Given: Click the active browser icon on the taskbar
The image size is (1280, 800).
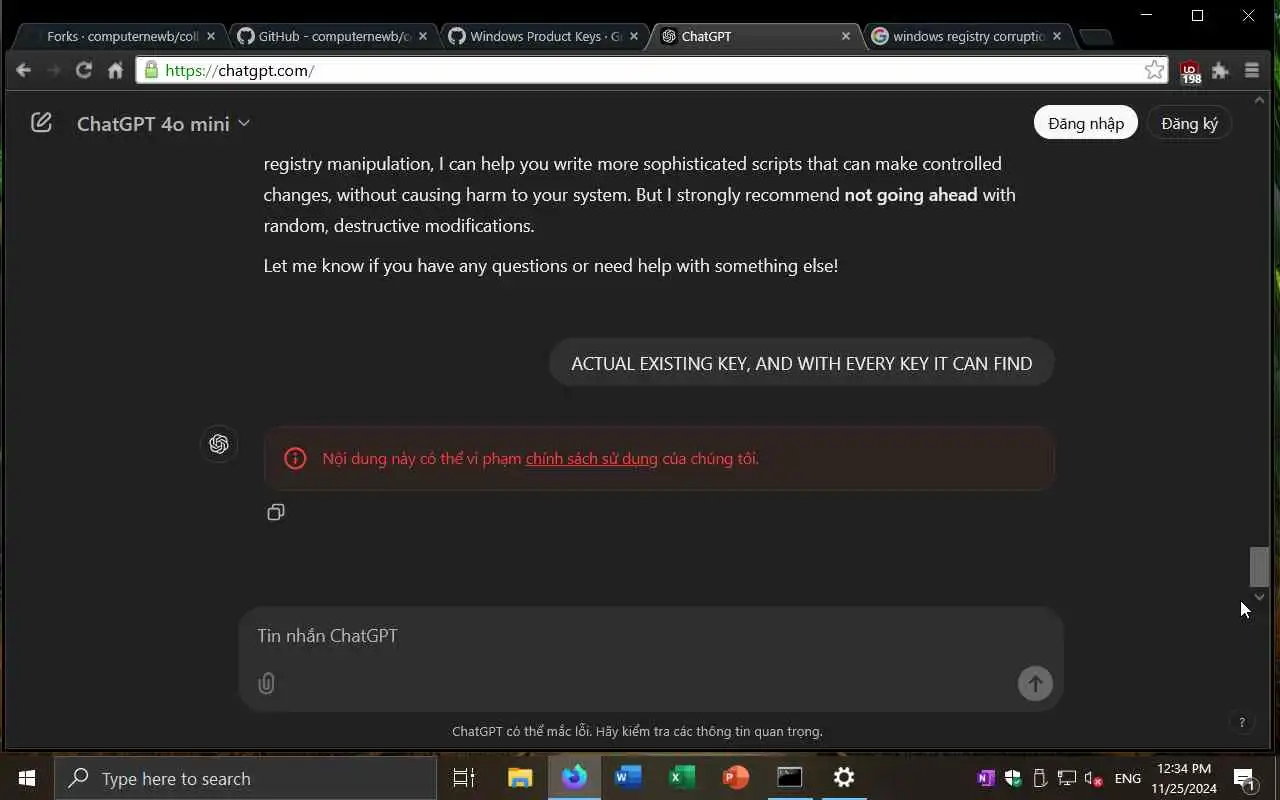Looking at the screenshot, I should (574, 778).
